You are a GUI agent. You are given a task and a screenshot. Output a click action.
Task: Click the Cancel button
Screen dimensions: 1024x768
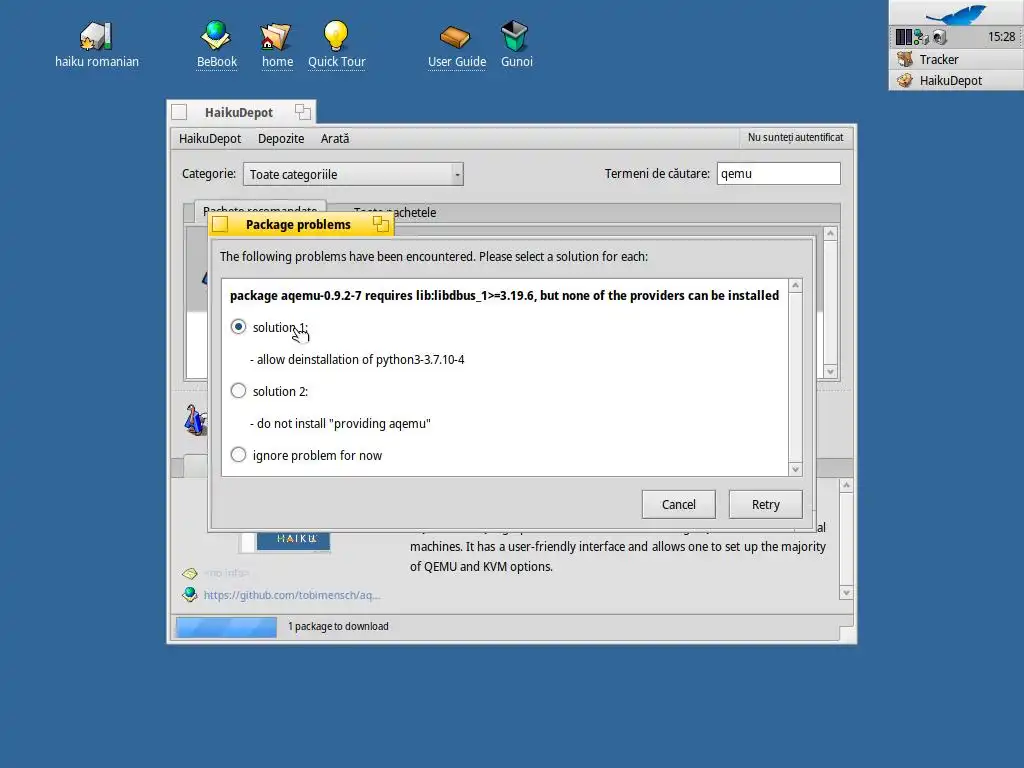tap(679, 504)
